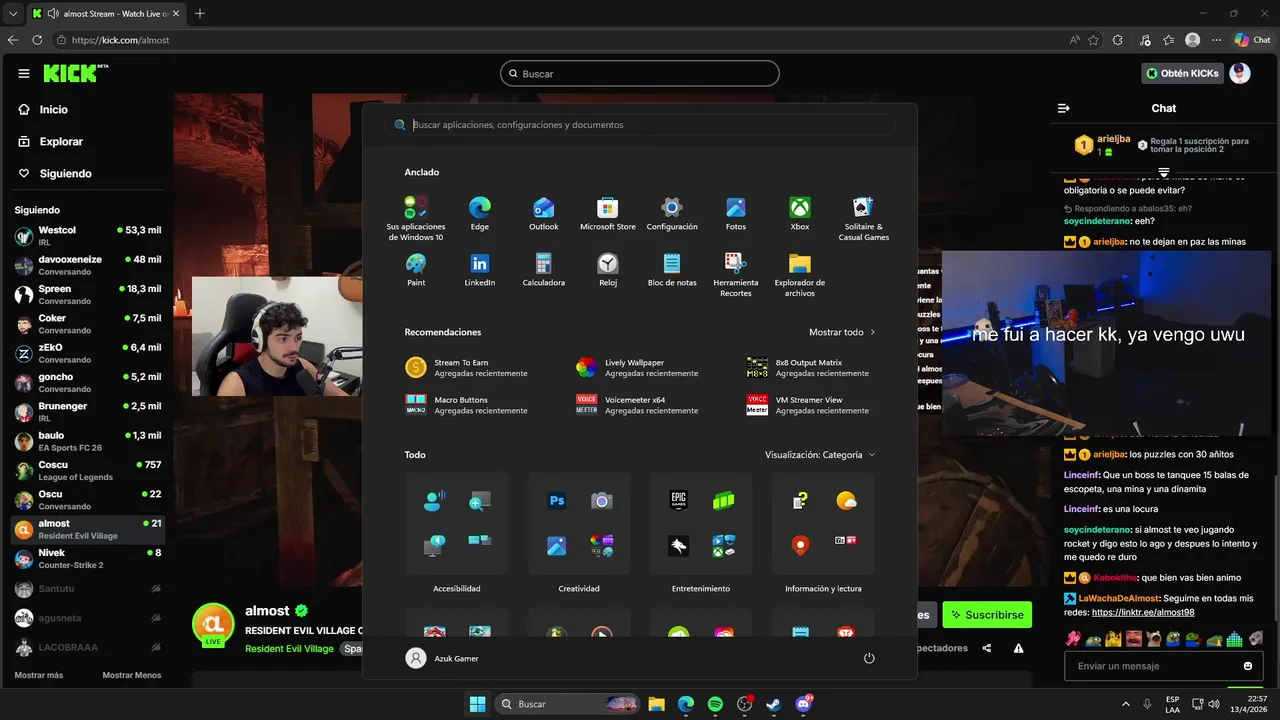
Task: Expand the pinned chat leaderboard arrow
Action: coord(1164,173)
